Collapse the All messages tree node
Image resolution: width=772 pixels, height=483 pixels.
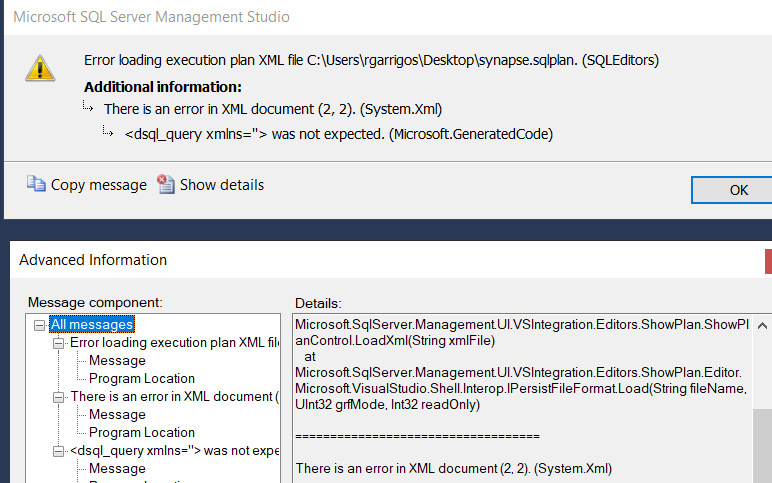point(39,325)
